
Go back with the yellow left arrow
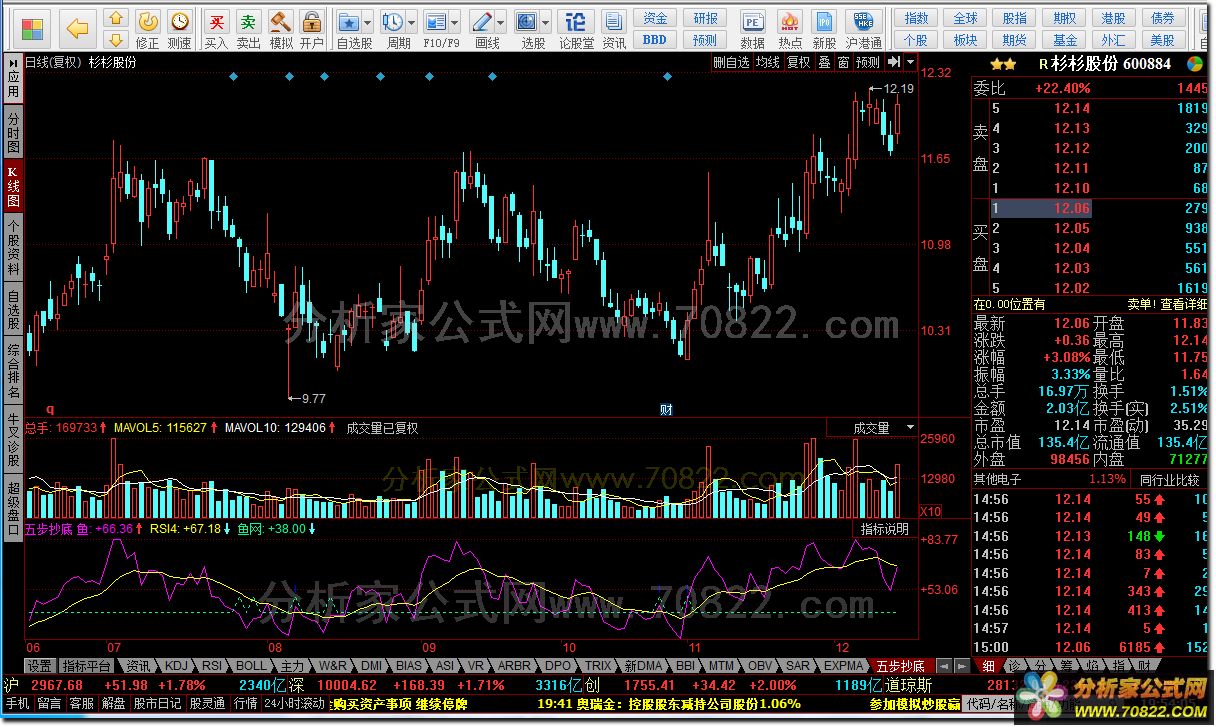tap(77, 29)
